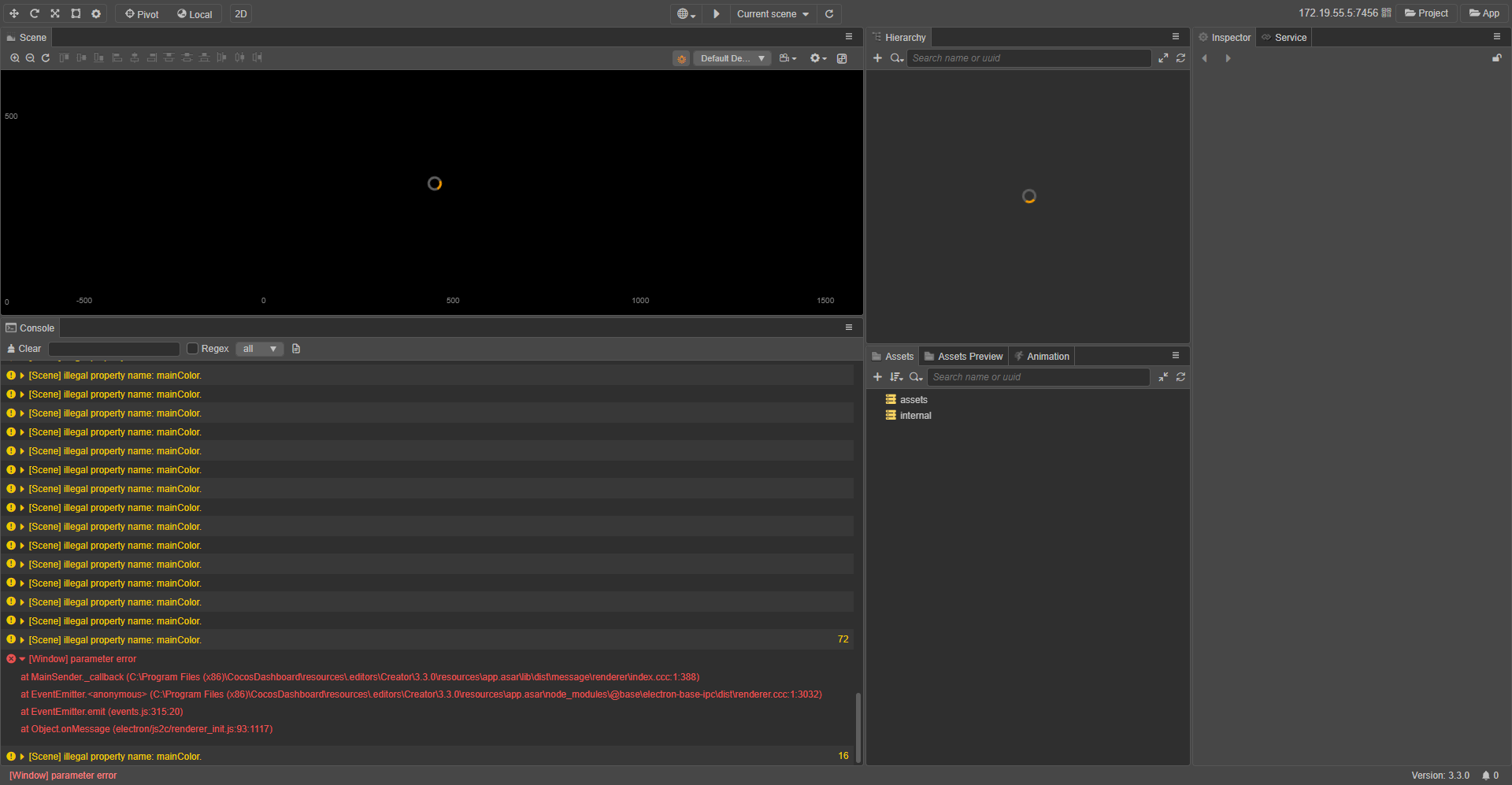Open the scene camera settings dropdown
Viewport: 1512px width, 785px height.
tap(787, 58)
